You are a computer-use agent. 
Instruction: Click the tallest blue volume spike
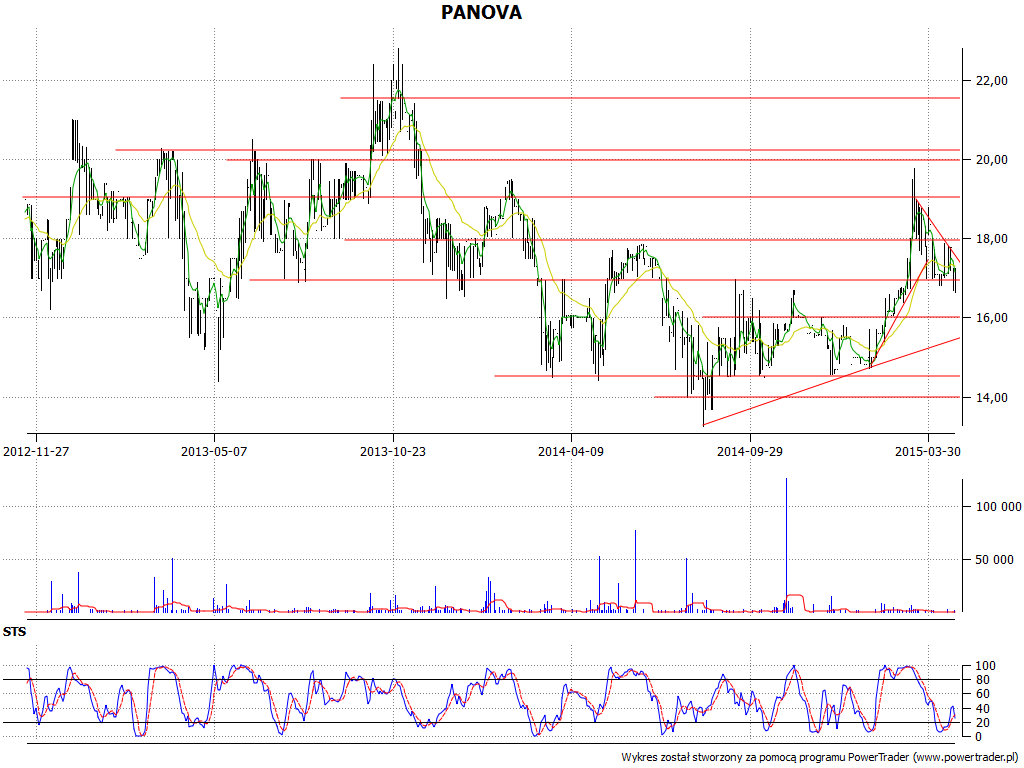pos(786,545)
